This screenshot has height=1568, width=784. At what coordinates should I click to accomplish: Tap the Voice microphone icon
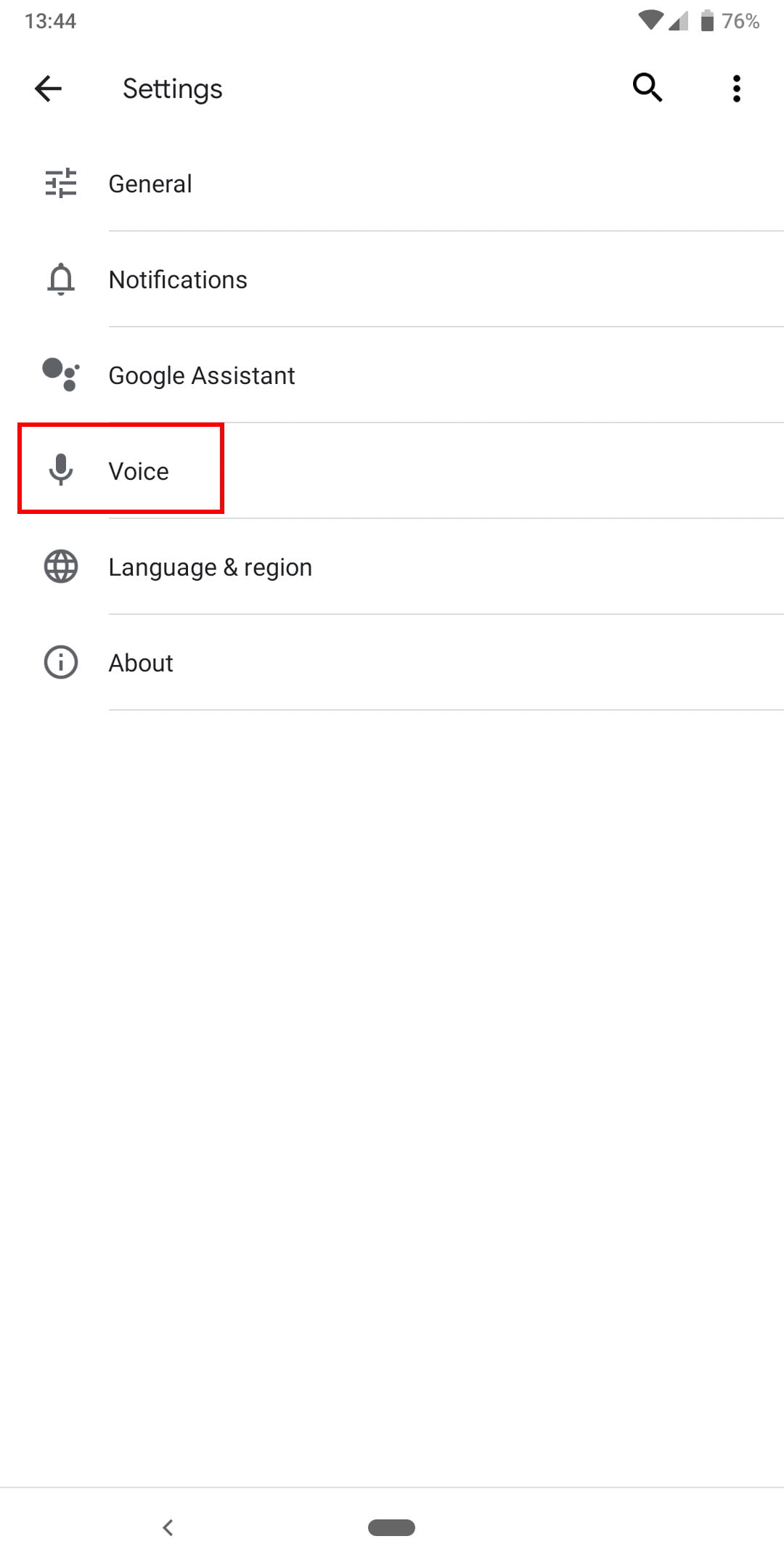[x=61, y=470]
